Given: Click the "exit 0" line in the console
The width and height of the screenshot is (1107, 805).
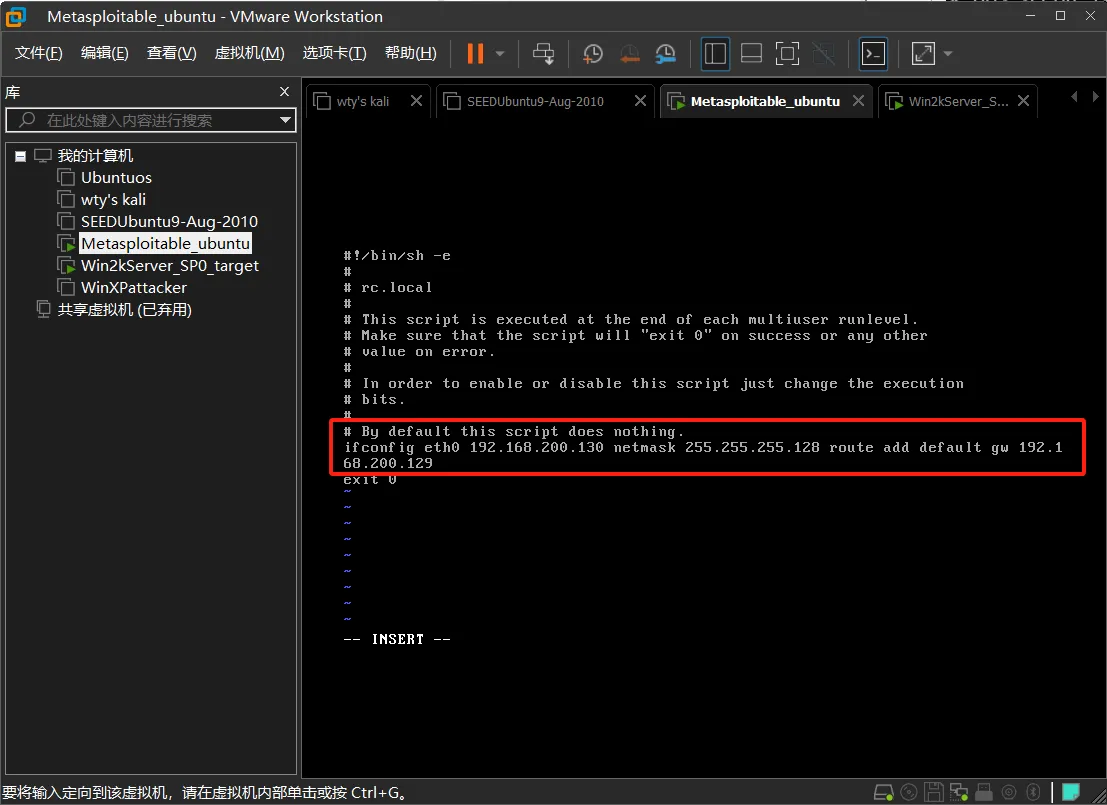Looking at the screenshot, I should tap(370, 479).
